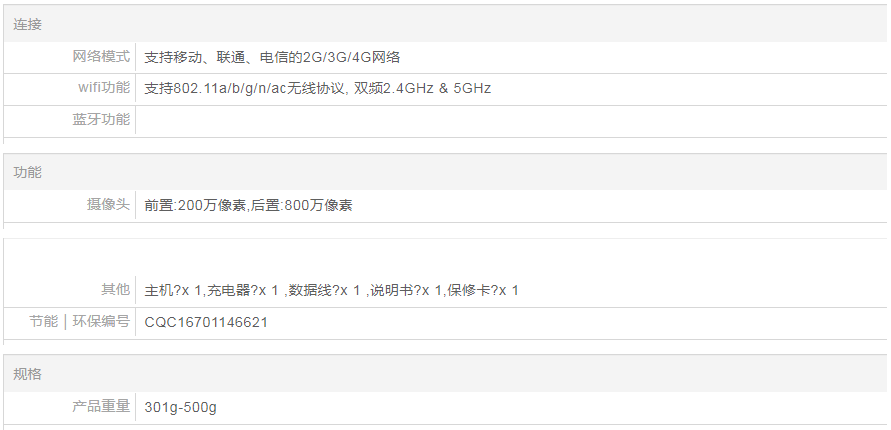Select the wifi功能 row label

104,88
